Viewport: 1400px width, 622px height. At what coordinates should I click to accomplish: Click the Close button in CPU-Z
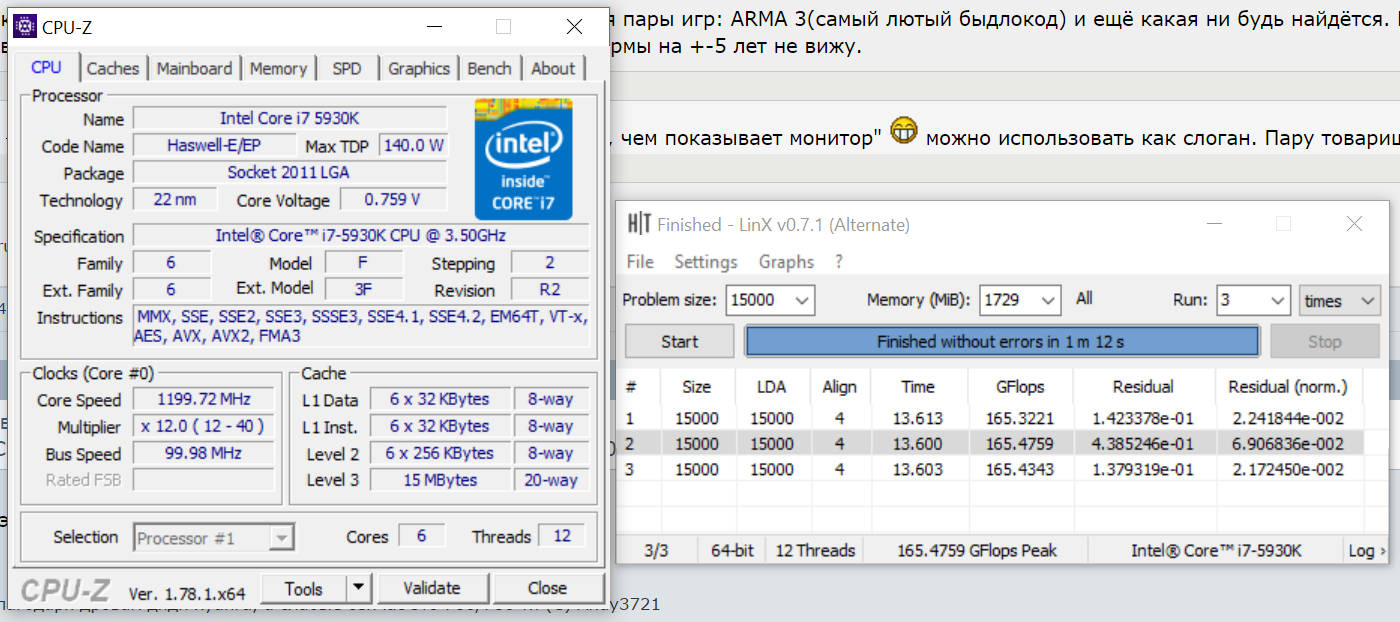point(548,588)
